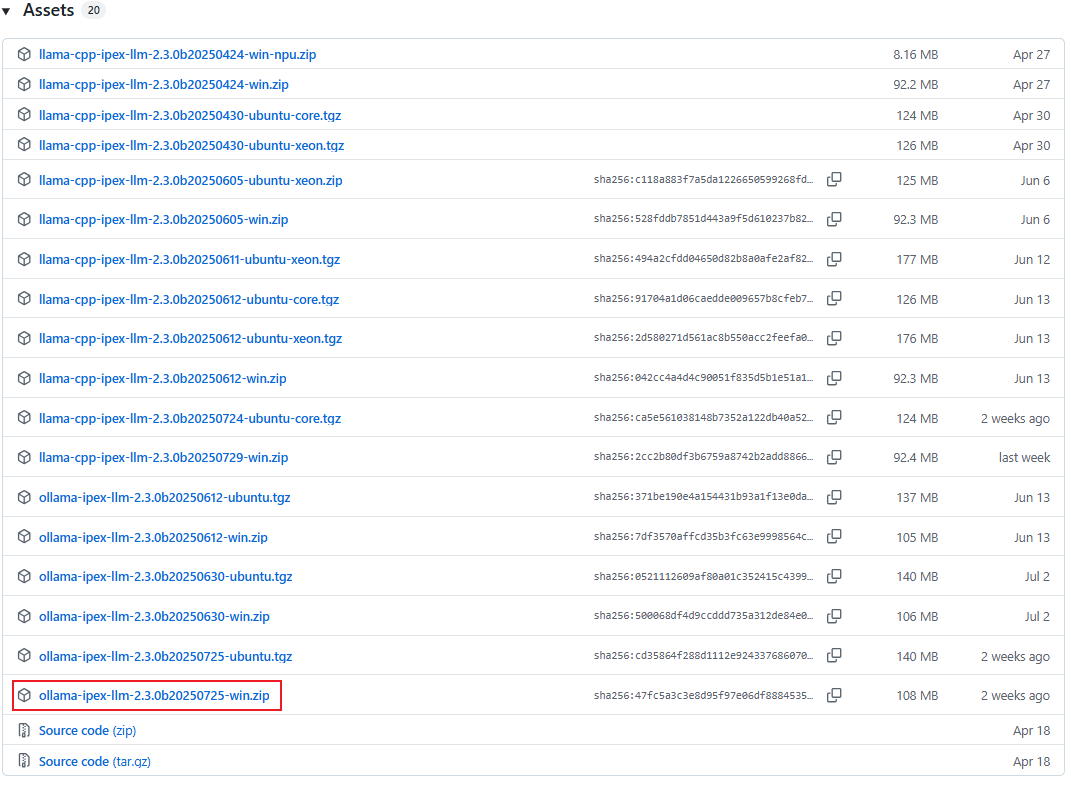This screenshot has width=1071, height=785.
Task: Copy sha256 of ollama 20250725-ubuntu.tgz
Action: [834, 656]
